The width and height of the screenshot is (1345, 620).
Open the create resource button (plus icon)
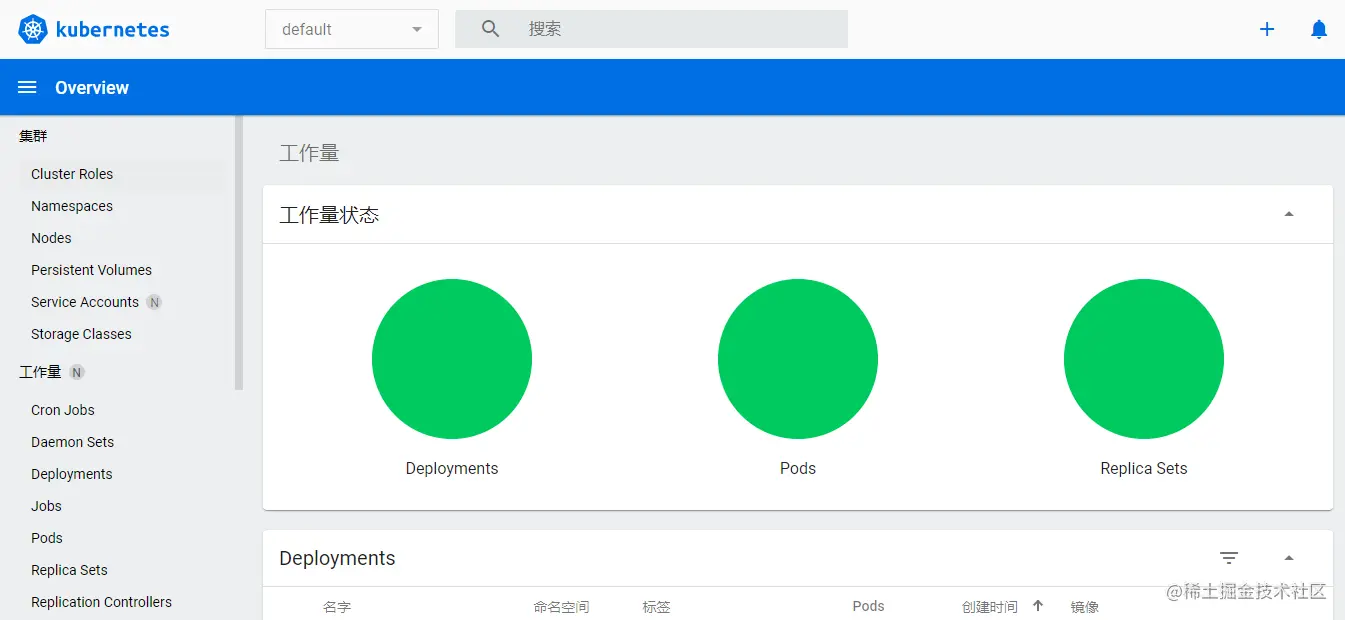point(1266,29)
